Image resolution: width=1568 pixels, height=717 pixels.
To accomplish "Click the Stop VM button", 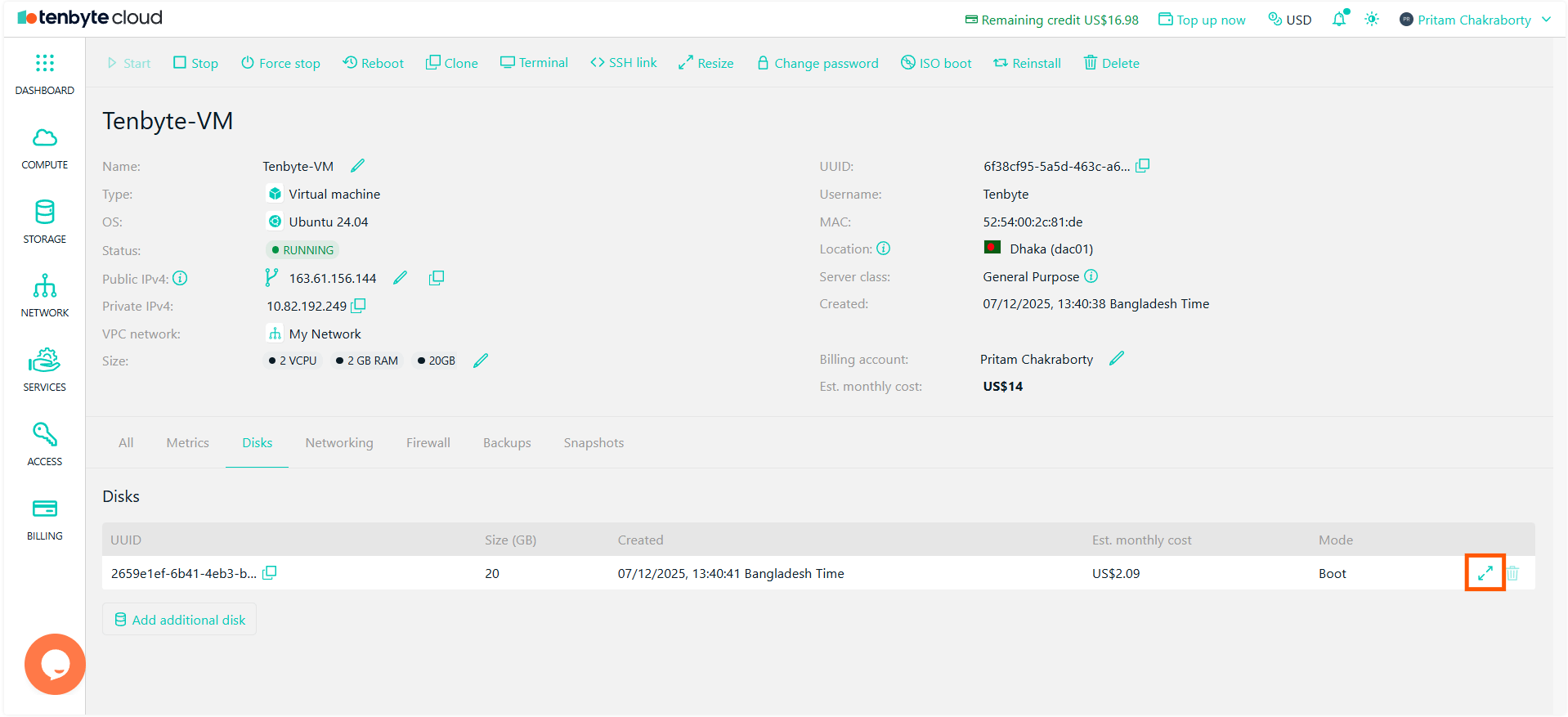I will [195, 63].
